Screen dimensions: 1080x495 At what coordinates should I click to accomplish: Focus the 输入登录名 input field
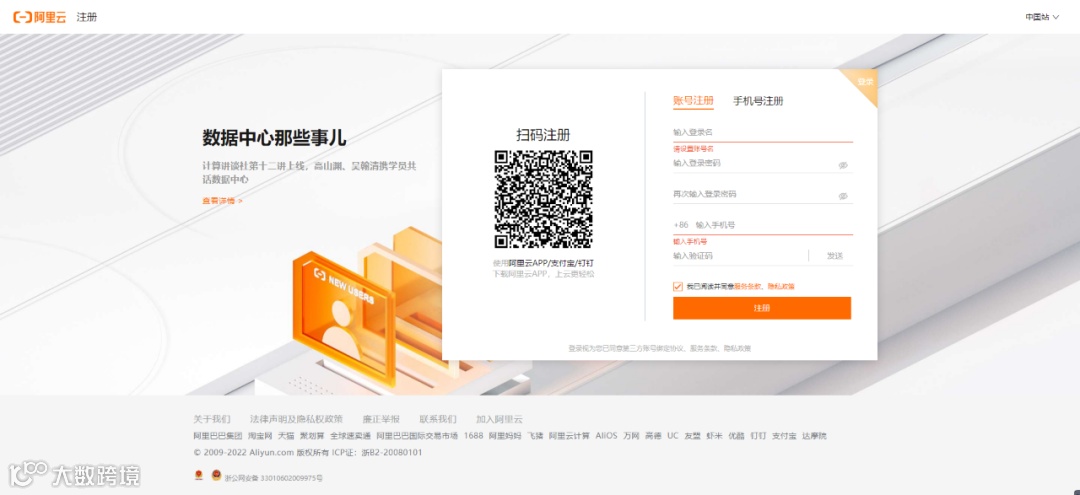tap(762, 131)
